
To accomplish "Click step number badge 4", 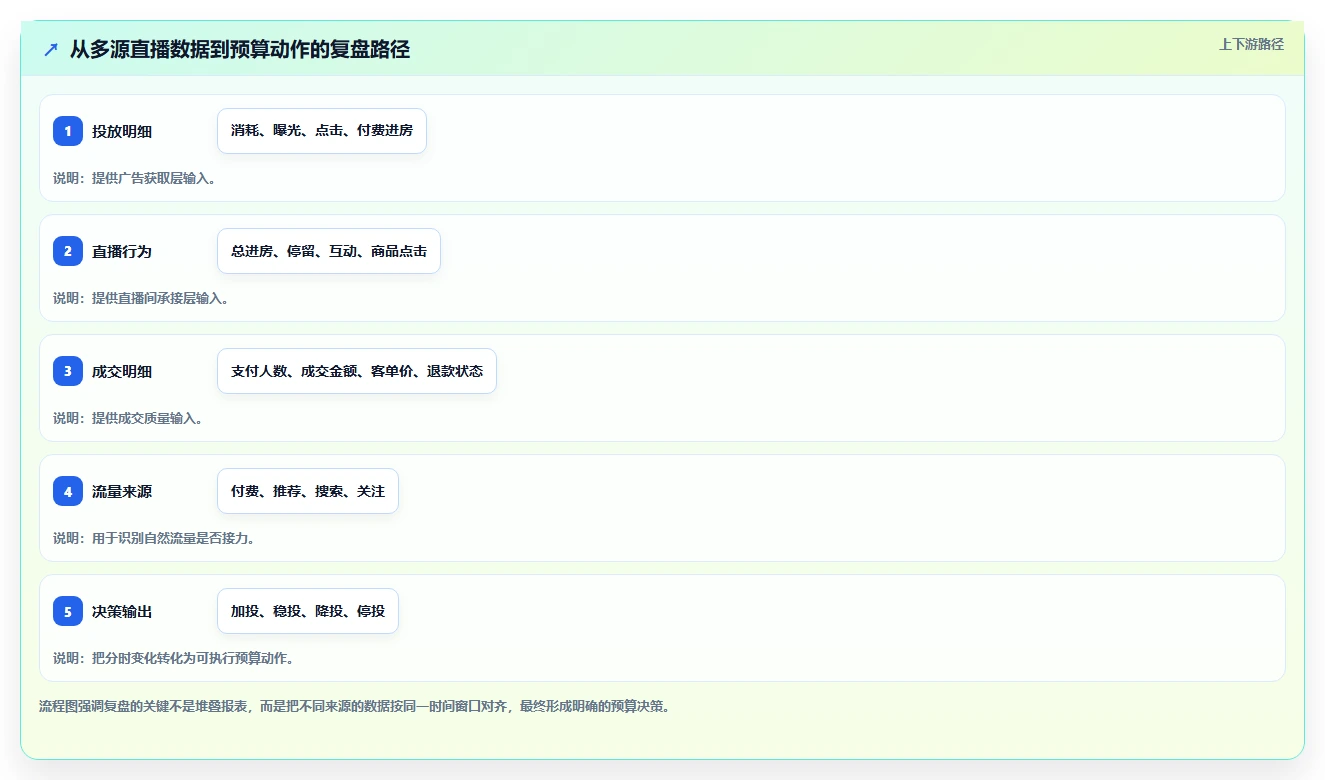I will [68, 491].
